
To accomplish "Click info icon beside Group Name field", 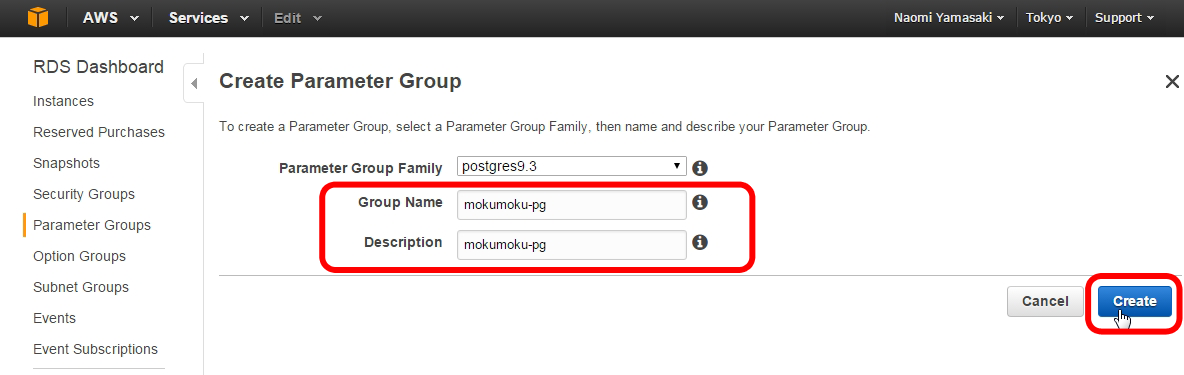I will click(x=700, y=202).
